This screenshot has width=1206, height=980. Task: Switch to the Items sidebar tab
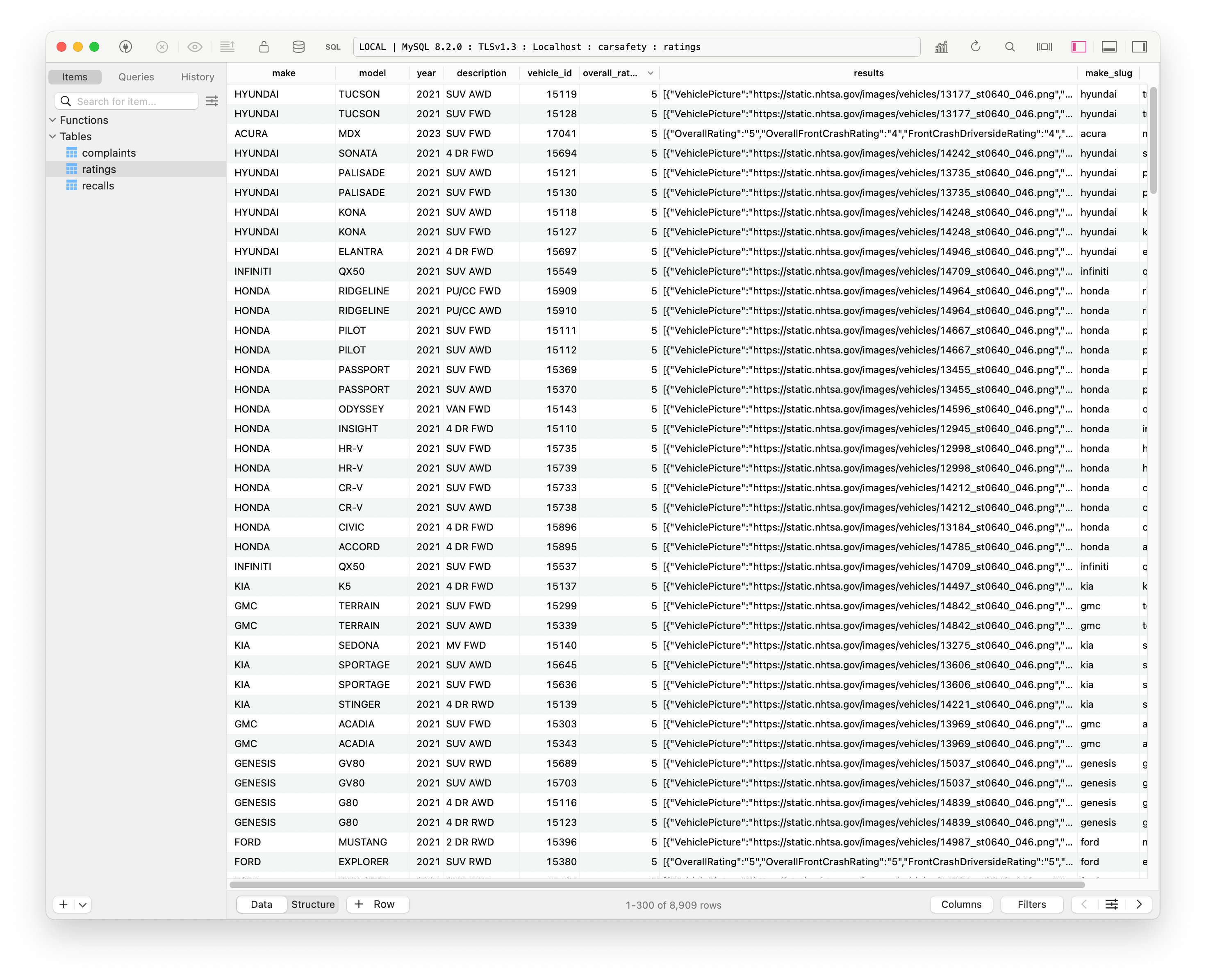pos(75,77)
